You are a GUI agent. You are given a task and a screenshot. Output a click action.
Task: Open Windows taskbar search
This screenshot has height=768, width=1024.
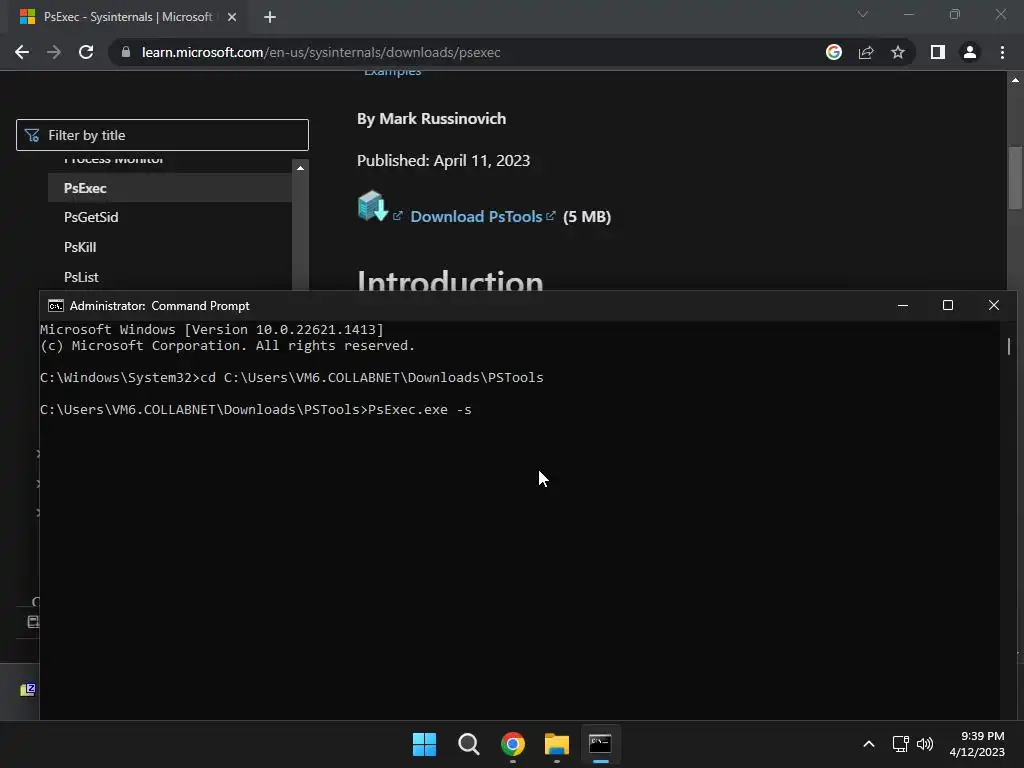pos(468,744)
